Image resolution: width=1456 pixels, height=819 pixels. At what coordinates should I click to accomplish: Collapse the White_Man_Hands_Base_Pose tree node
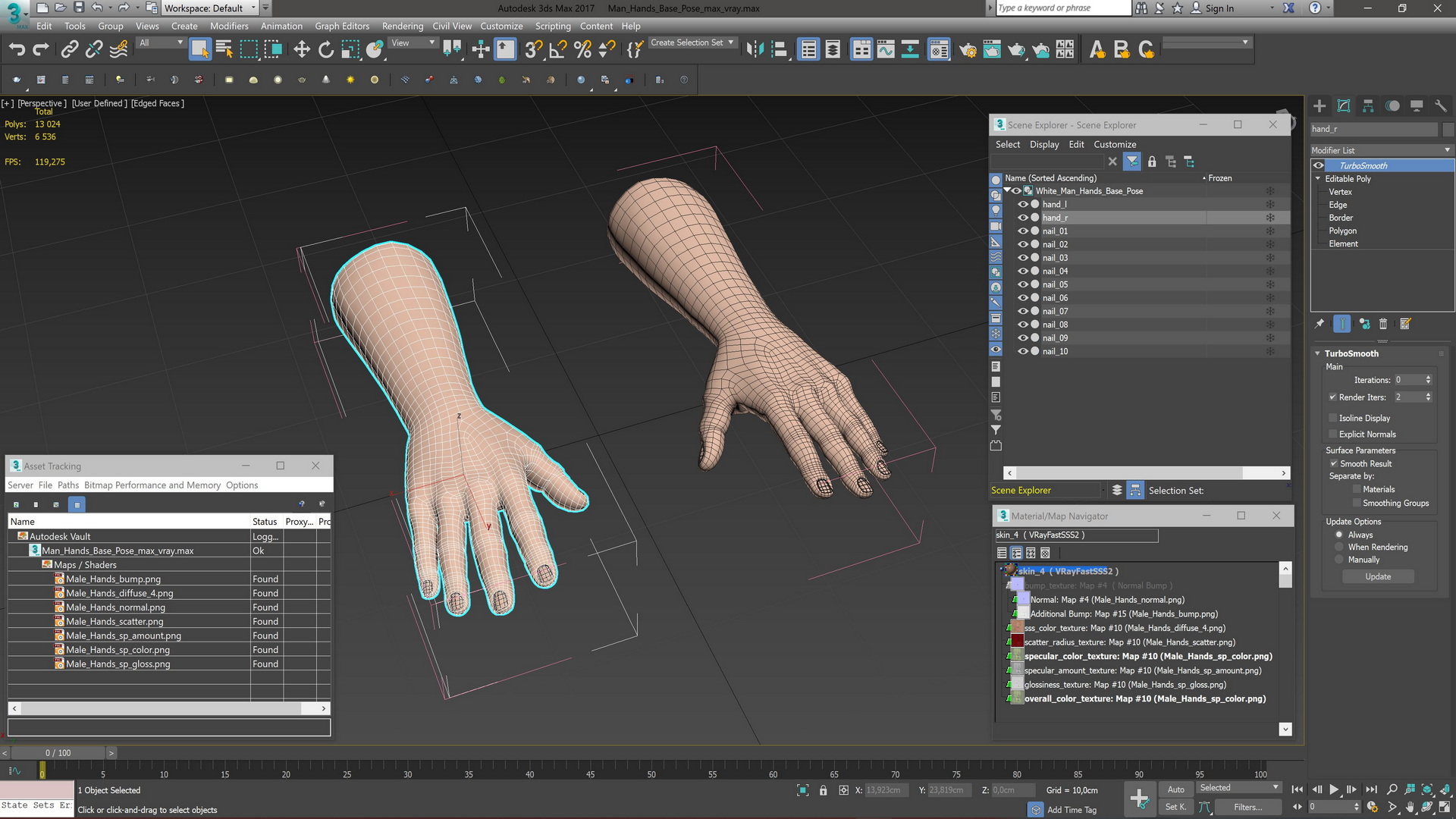coord(1007,191)
